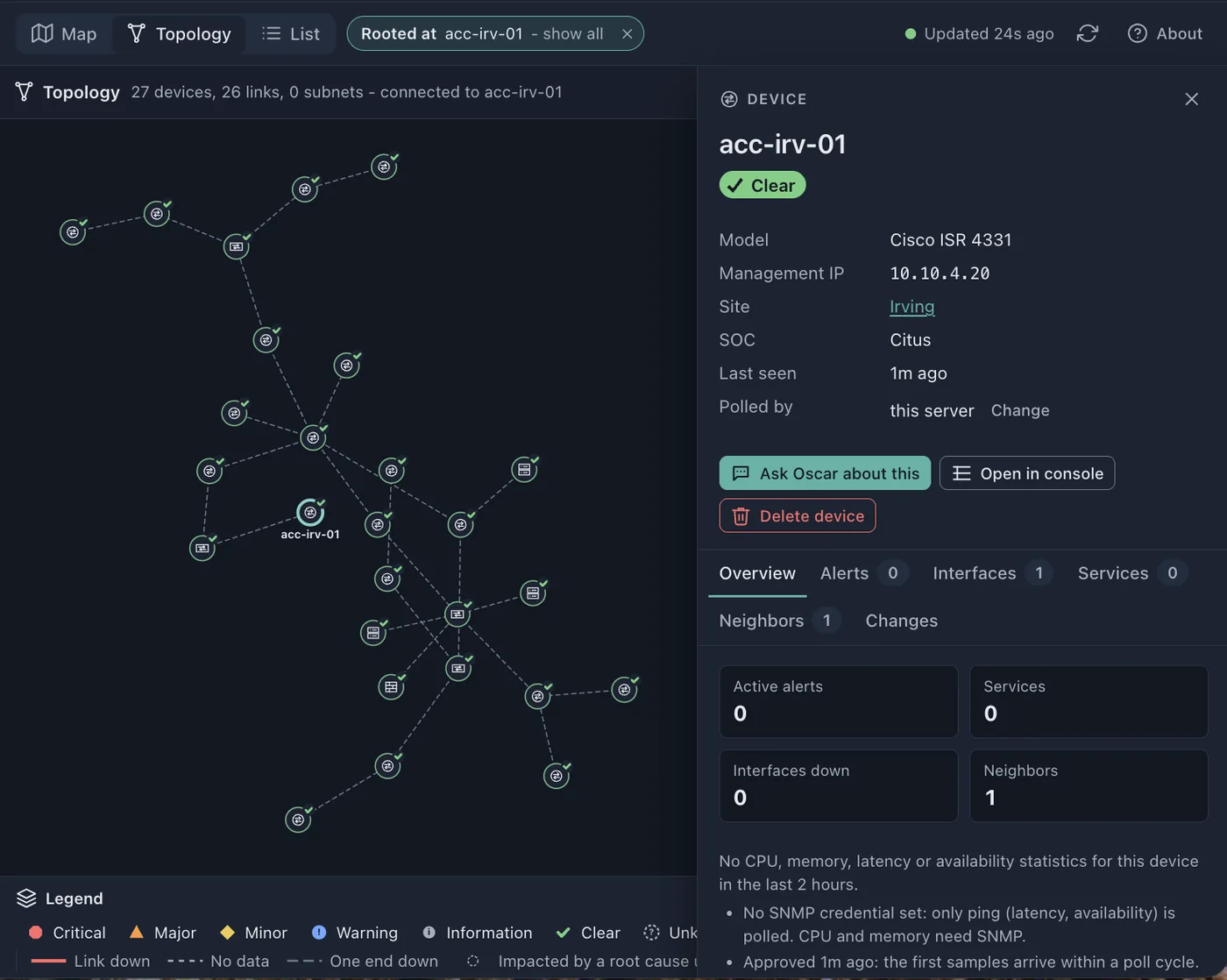Image resolution: width=1227 pixels, height=980 pixels.
Task: Click the Legend layers icon
Action: (x=26, y=898)
